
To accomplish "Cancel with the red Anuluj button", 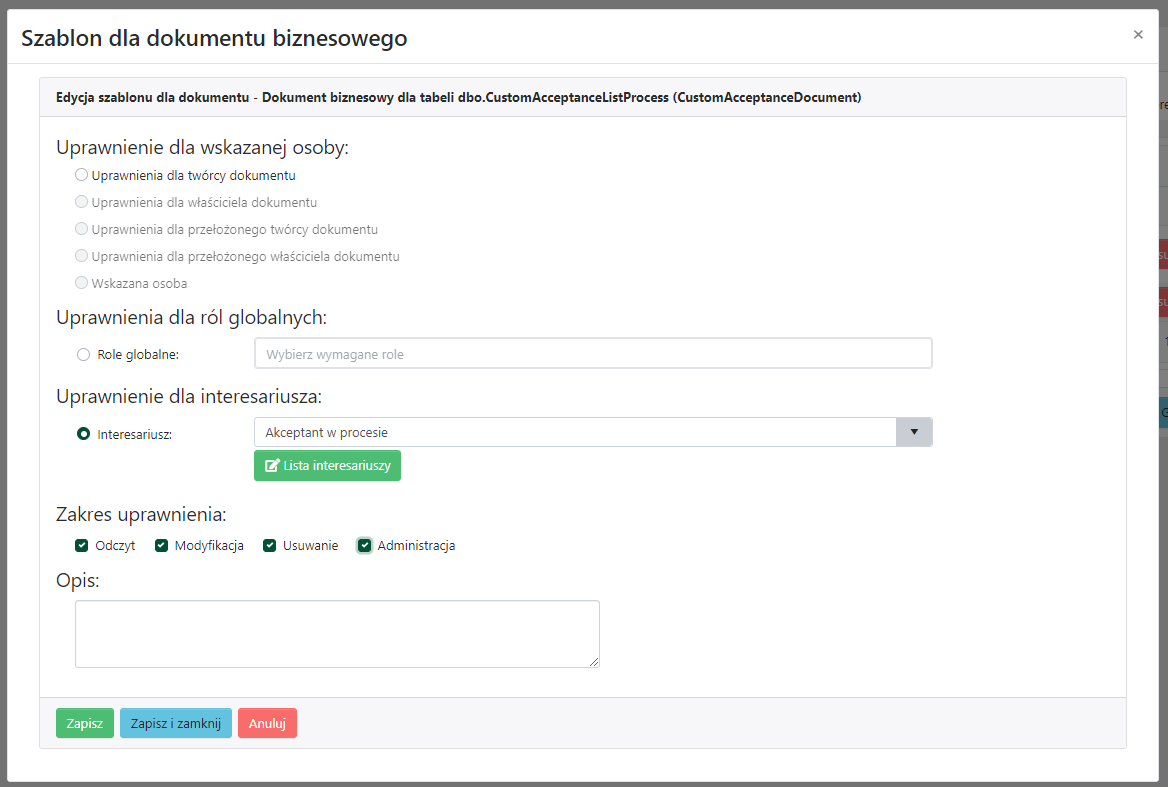I will [267, 723].
